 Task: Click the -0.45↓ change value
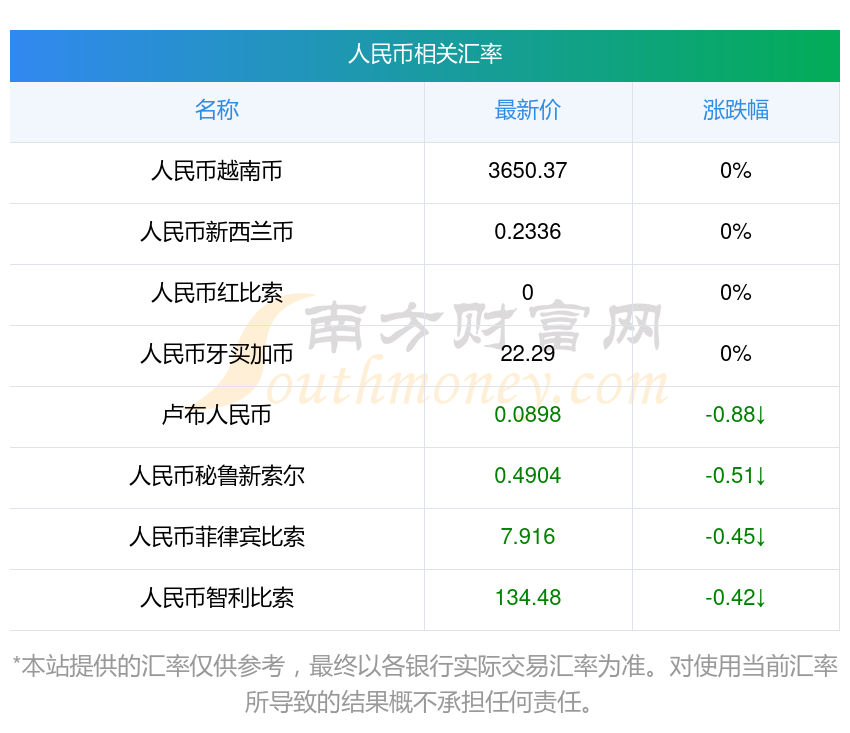[x=736, y=537]
